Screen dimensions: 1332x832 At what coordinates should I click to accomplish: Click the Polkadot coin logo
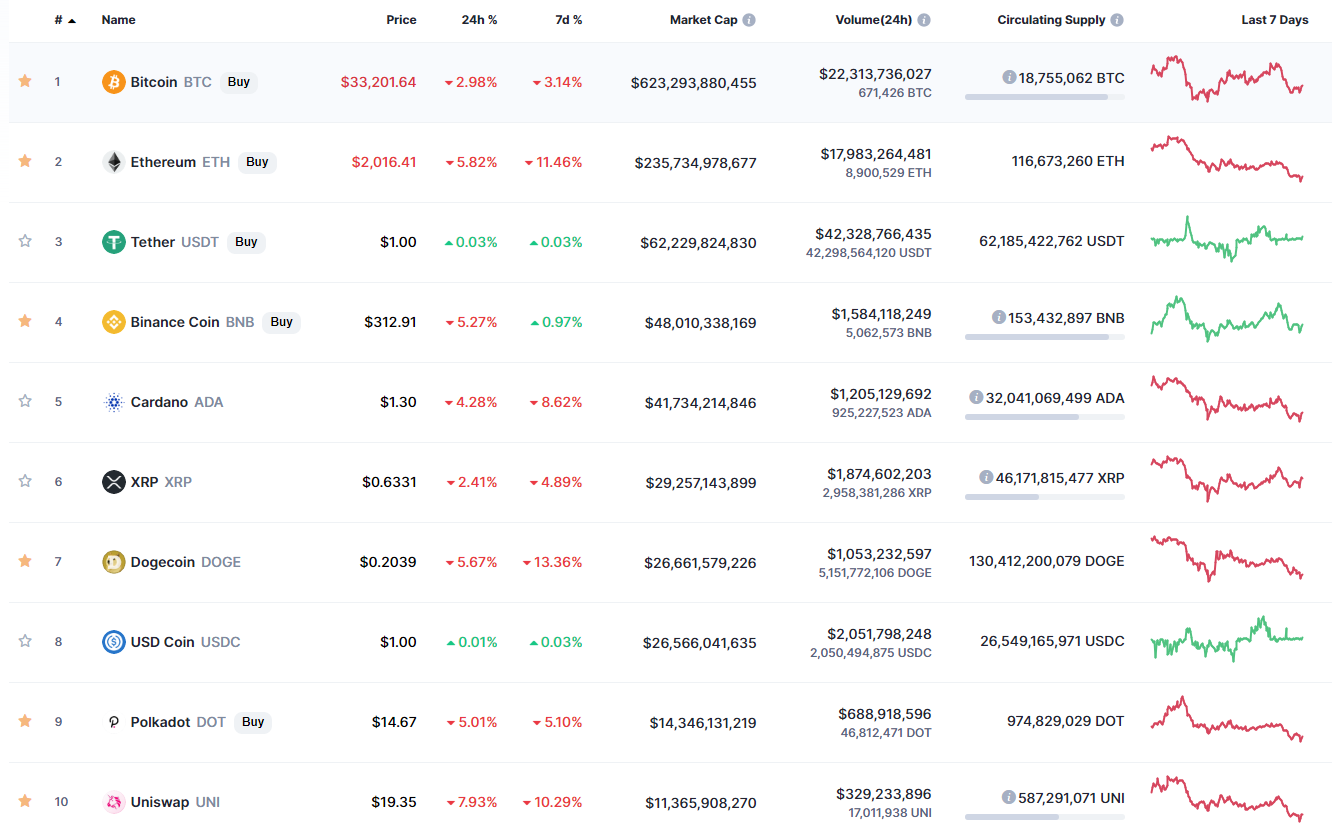click(114, 722)
